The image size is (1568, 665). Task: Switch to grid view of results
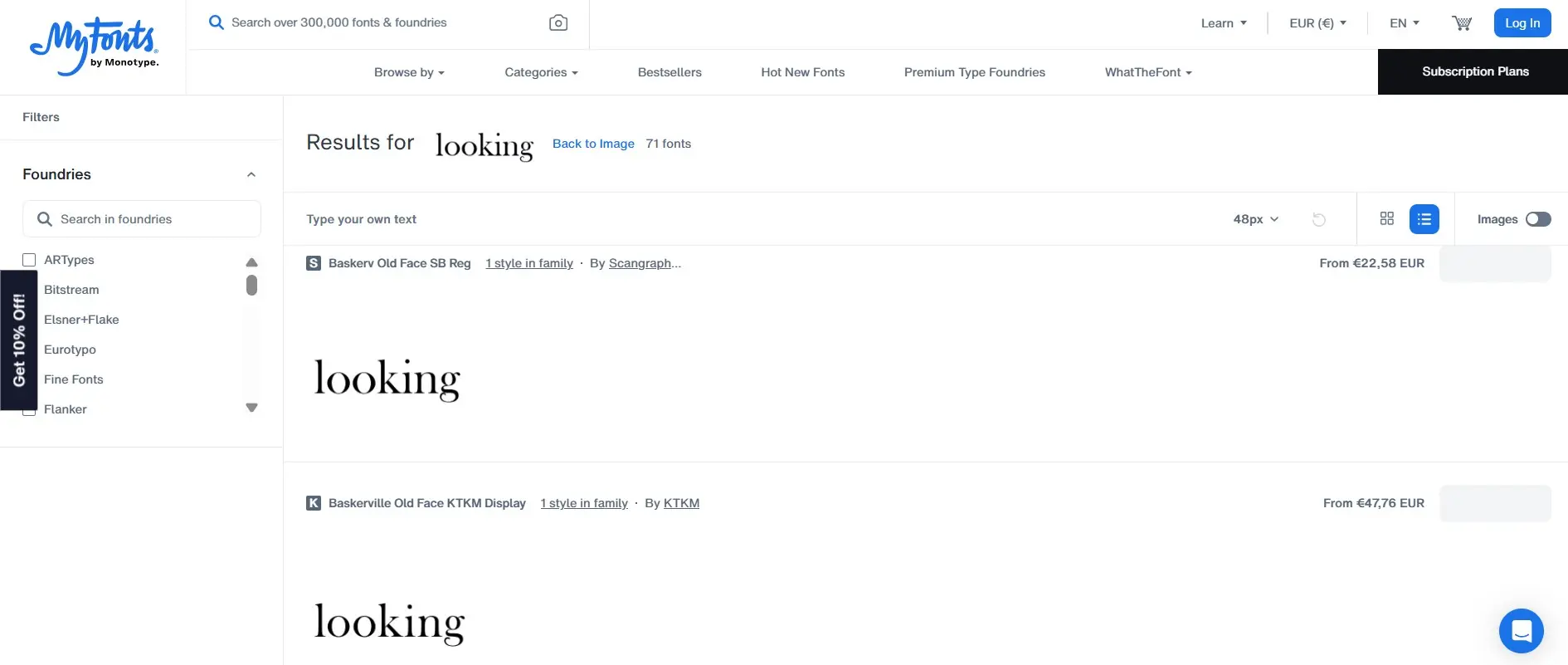tap(1386, 218)
